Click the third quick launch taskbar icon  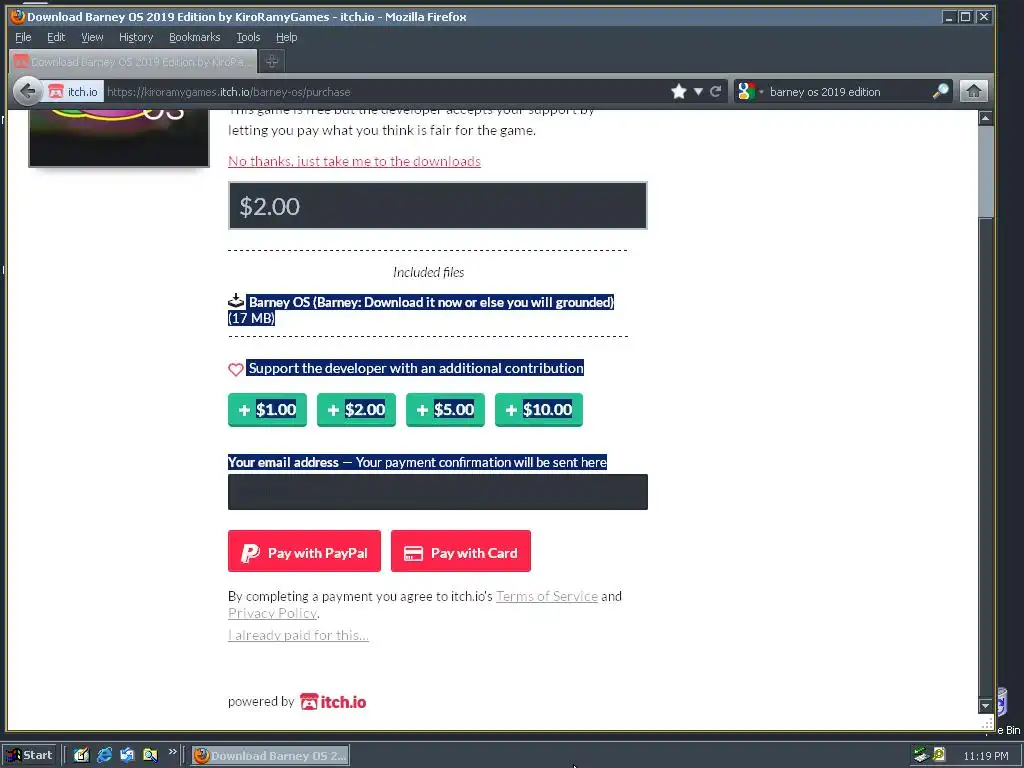127,756
